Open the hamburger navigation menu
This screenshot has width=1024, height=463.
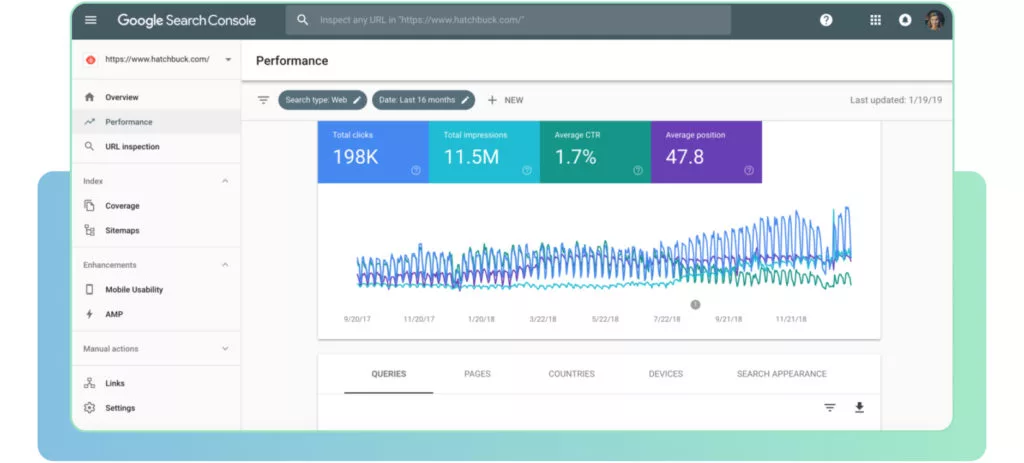[x=91, y=20]
